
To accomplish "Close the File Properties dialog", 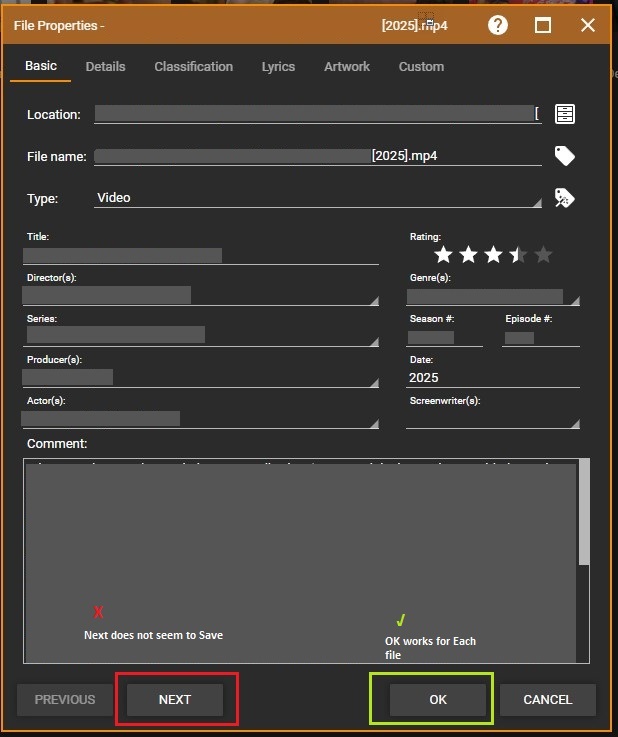I will point(588,25).
